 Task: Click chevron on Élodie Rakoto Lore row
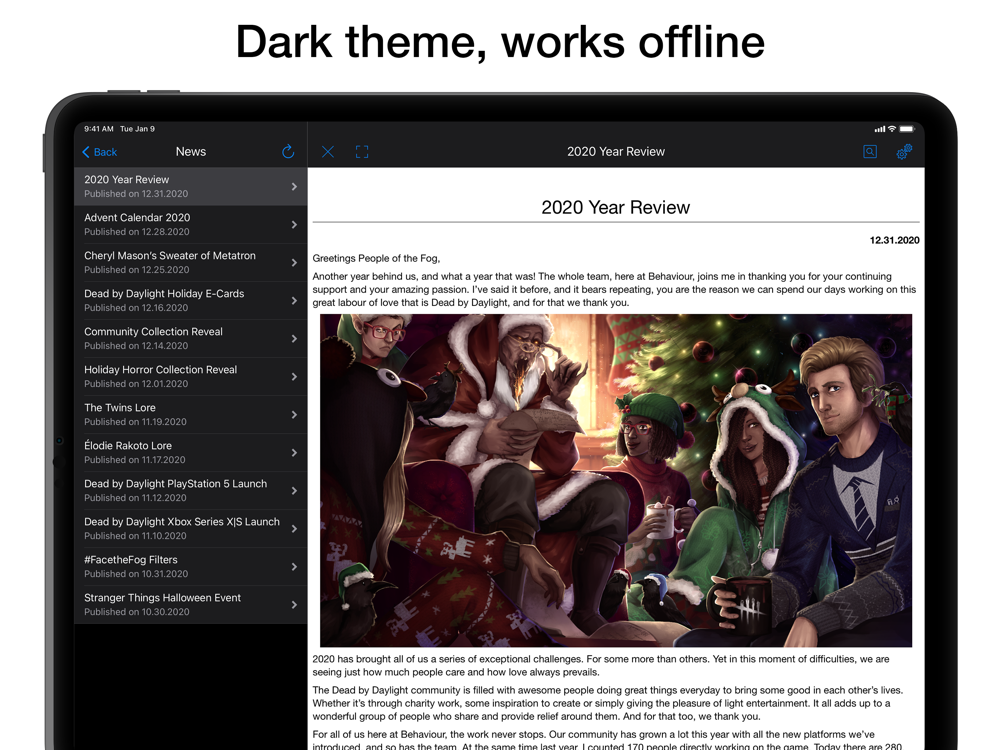294,453
